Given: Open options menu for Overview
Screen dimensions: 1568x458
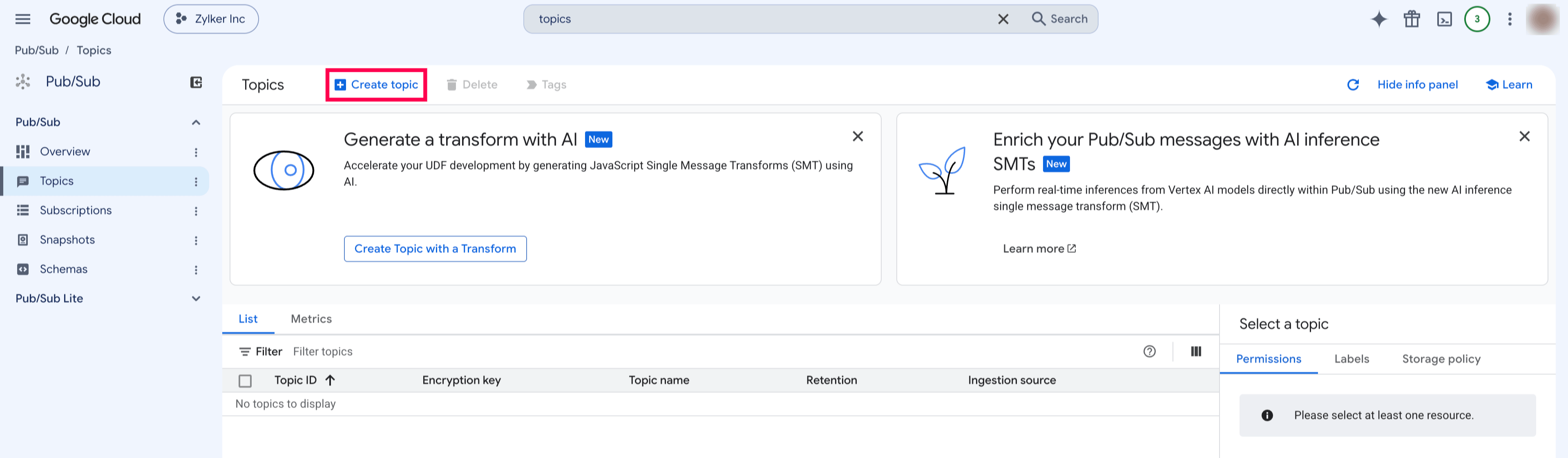Looking at the screenshot, I should click(196, 152).
